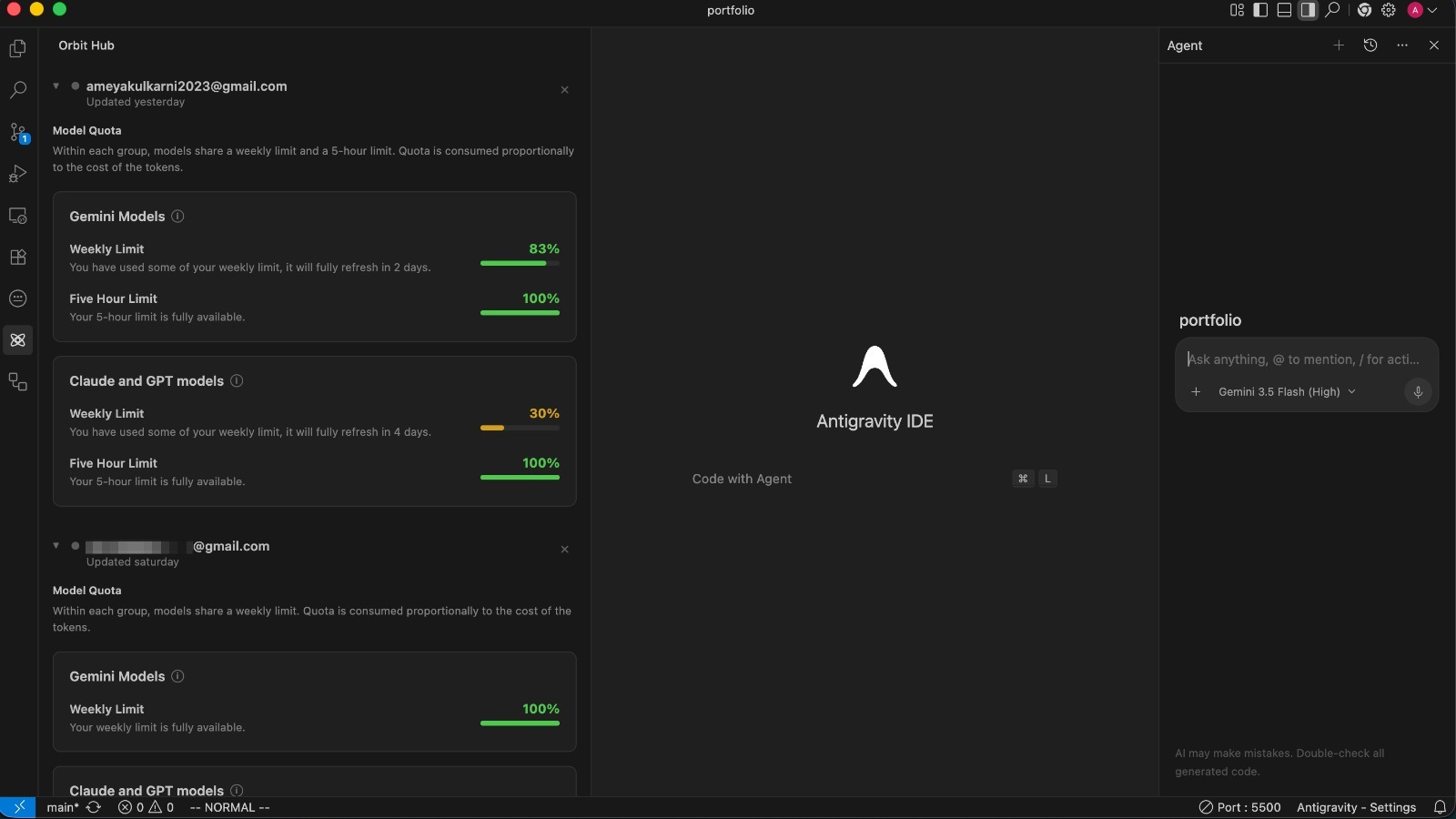Toggle the secondary side bar (Agent panel)
1456x819 pixels.
[1308, 10]
